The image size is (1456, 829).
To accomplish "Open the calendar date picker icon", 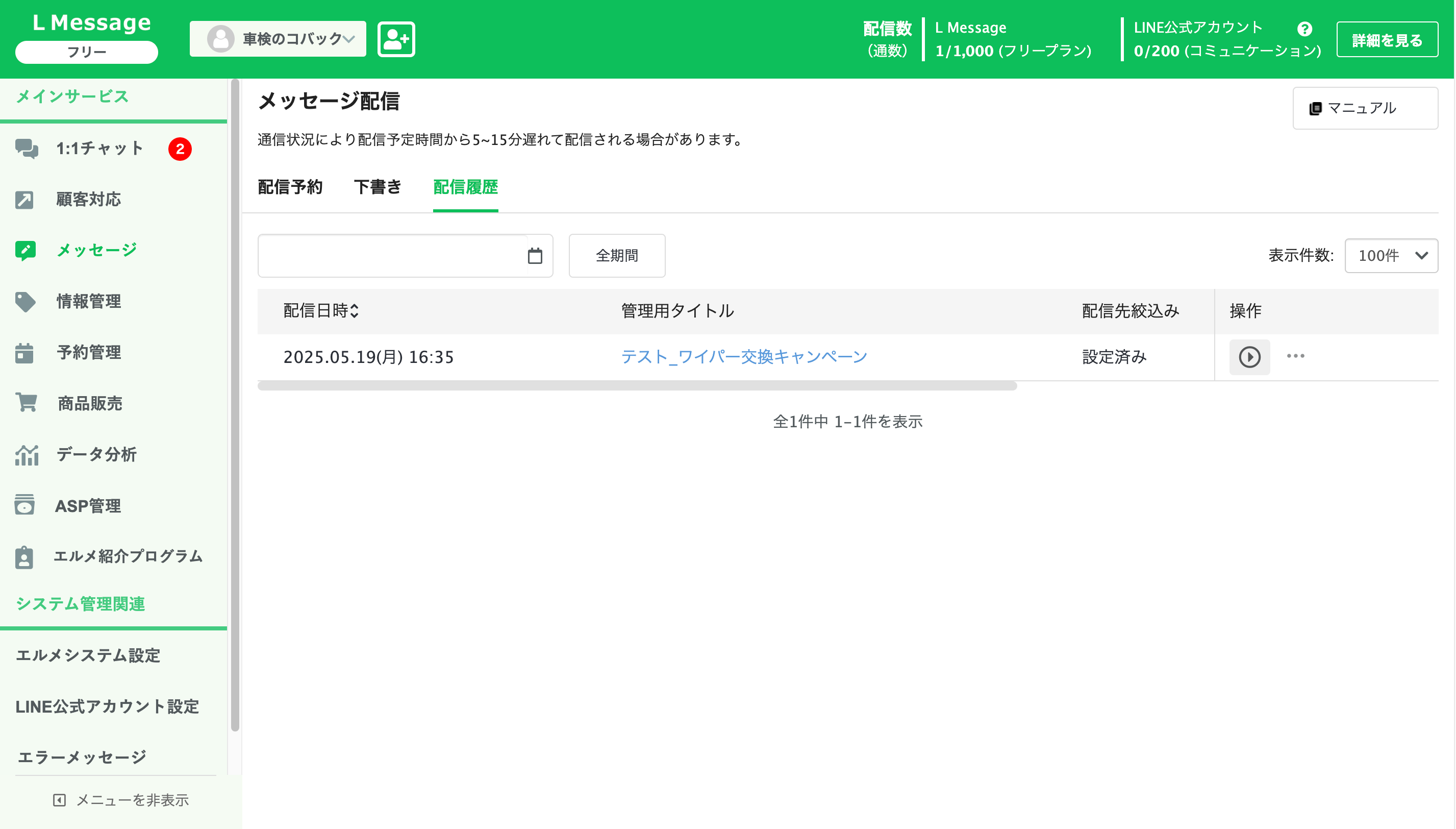I will point(535,256).
